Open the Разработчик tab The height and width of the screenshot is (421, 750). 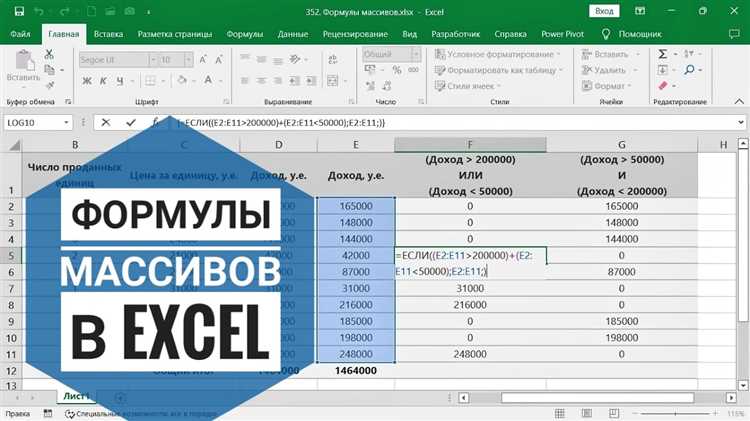455,34
